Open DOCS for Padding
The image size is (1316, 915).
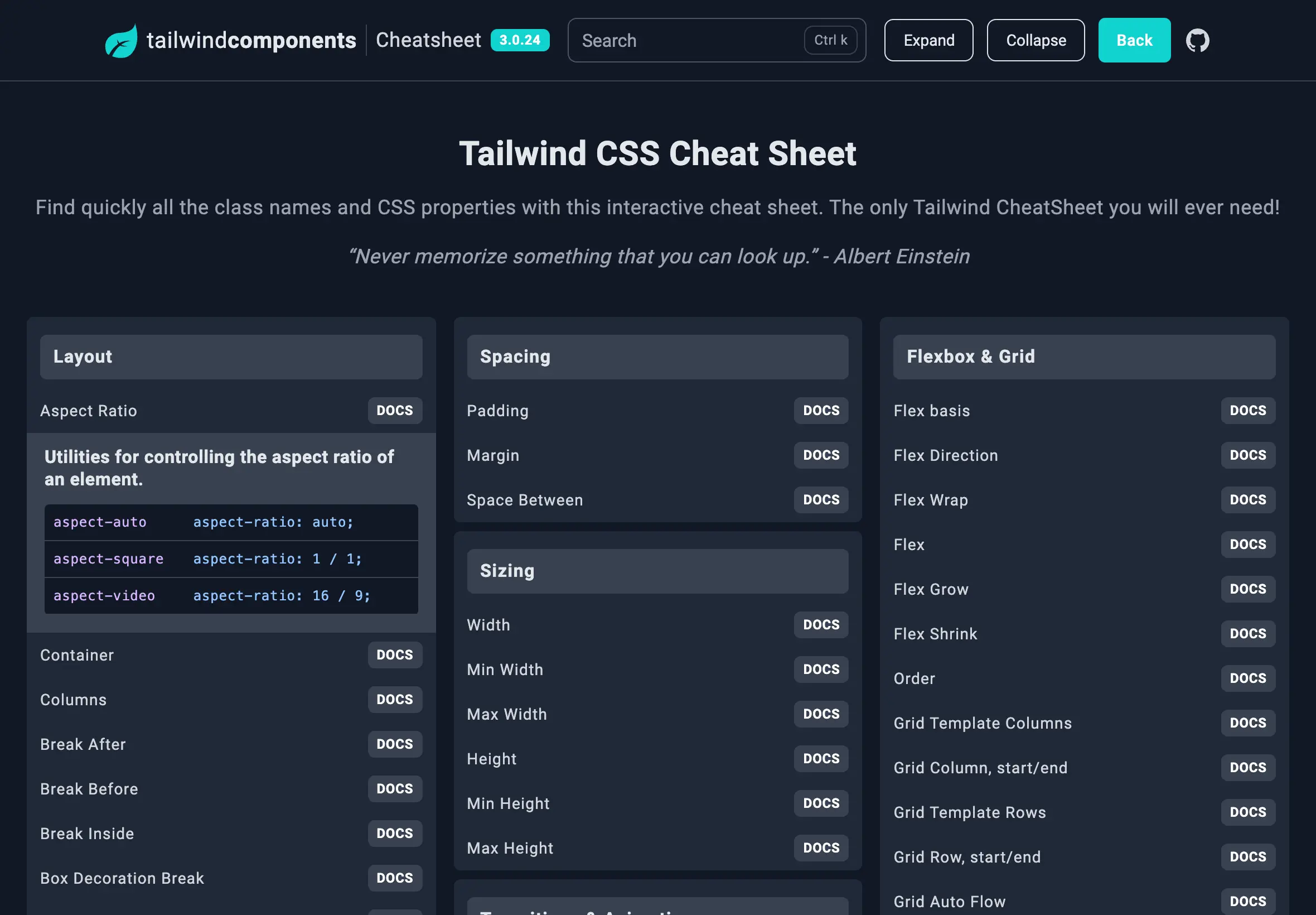pos(821,411)
